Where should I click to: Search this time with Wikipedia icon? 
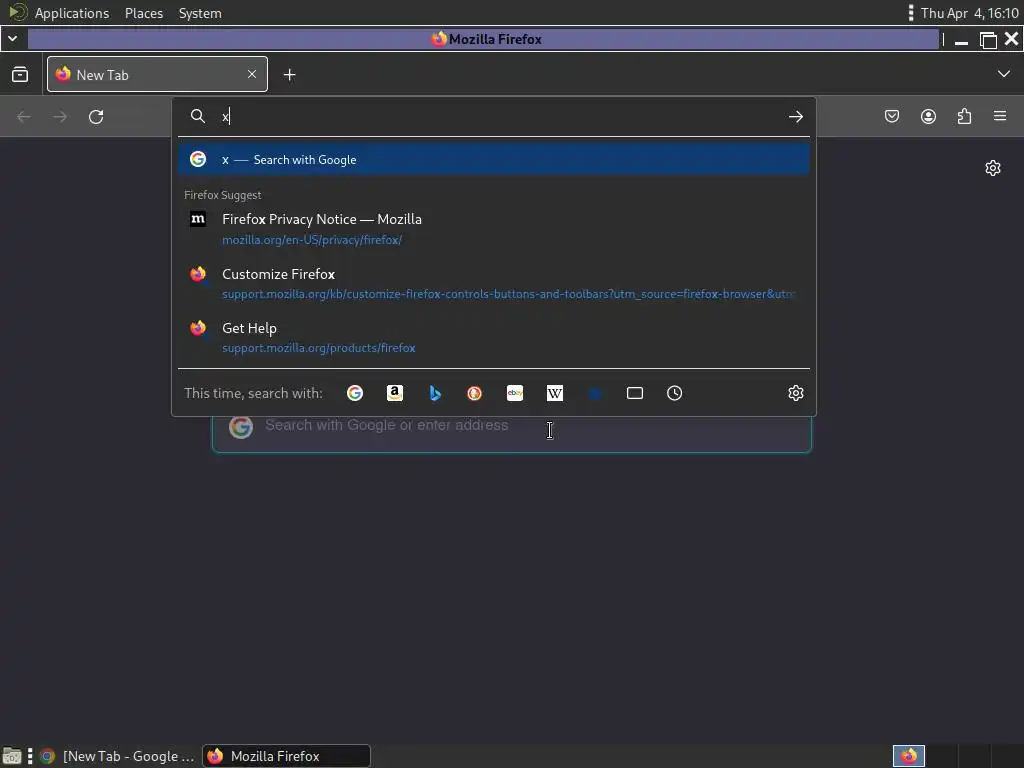[x=554, y=393]
